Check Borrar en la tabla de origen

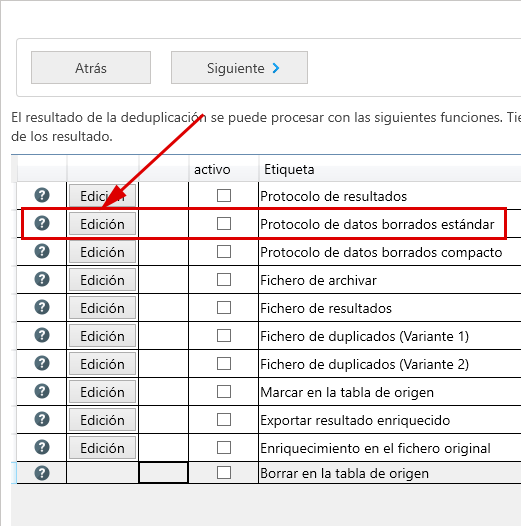[x=224, y=473]
